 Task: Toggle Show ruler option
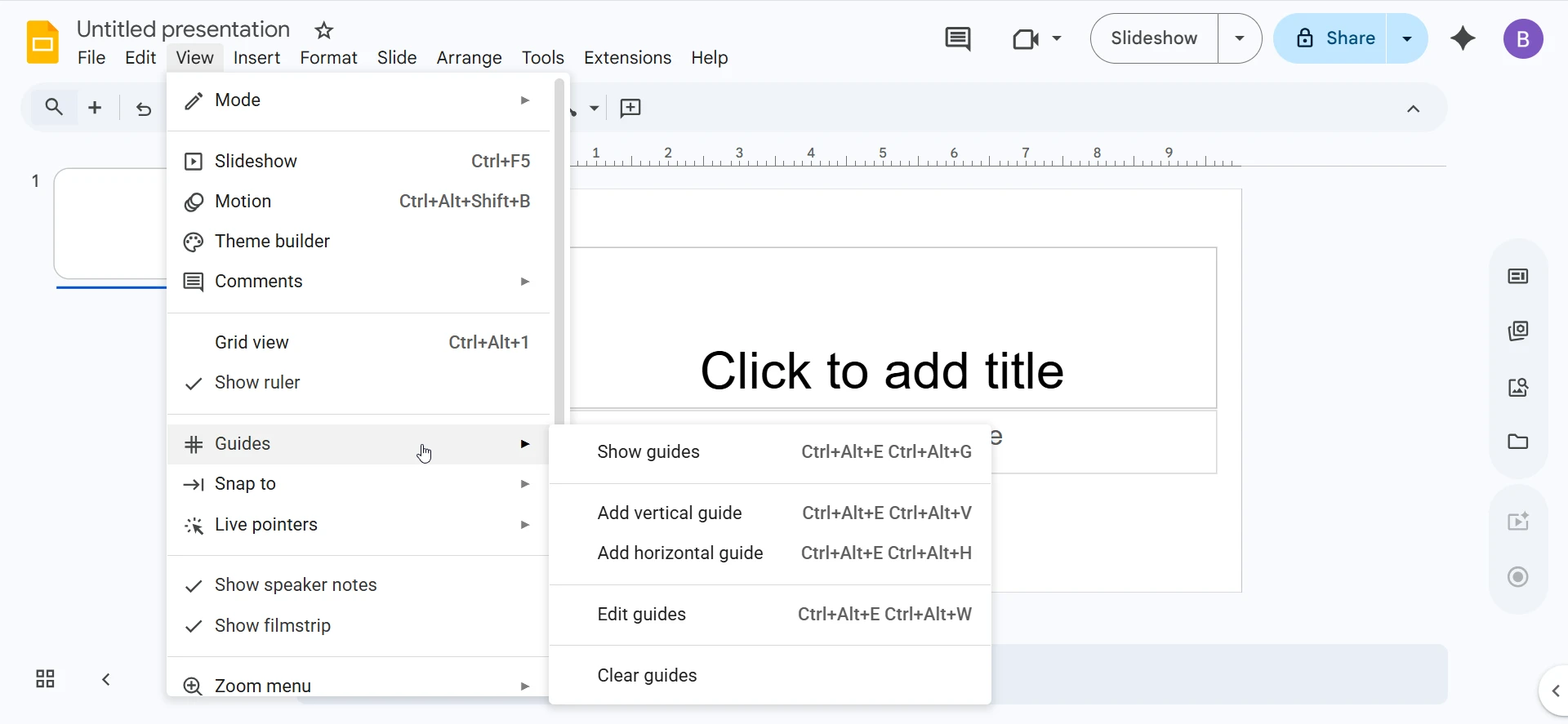pyautogui.click(x=257, y=383)
